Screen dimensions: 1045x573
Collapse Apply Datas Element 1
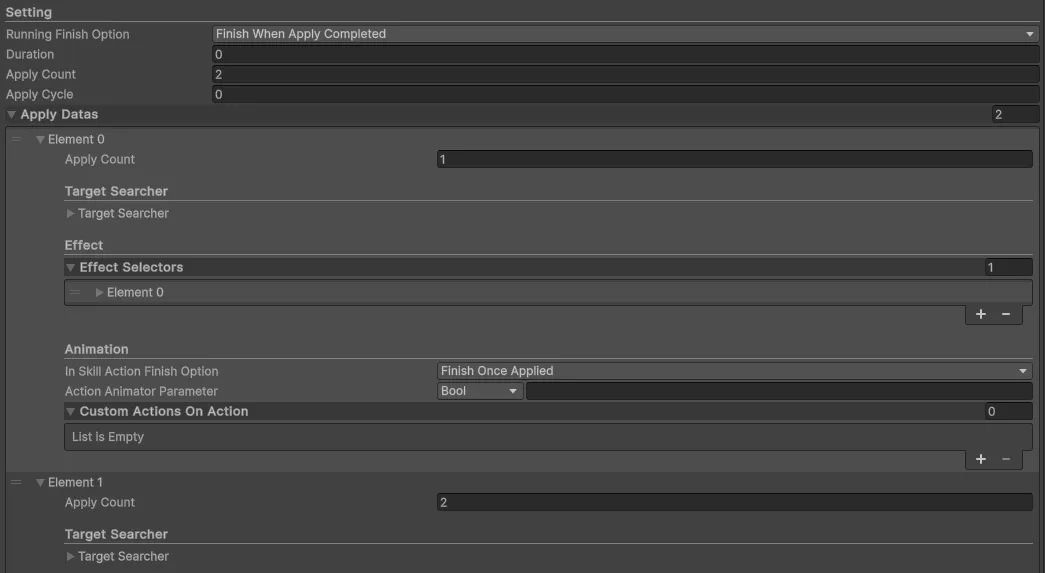coord(41,483)
